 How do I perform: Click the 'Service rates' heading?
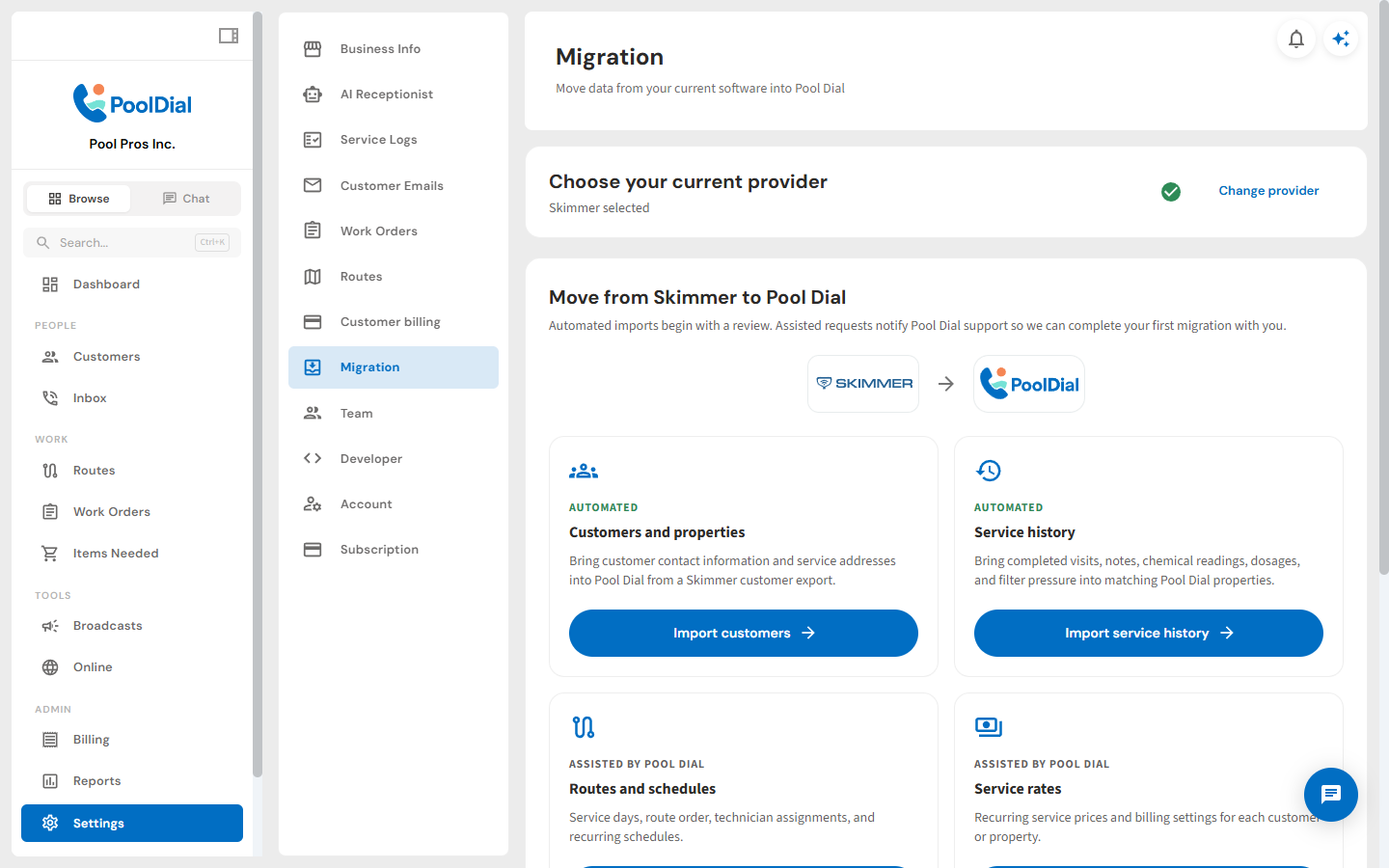(x=1018, y=789)
